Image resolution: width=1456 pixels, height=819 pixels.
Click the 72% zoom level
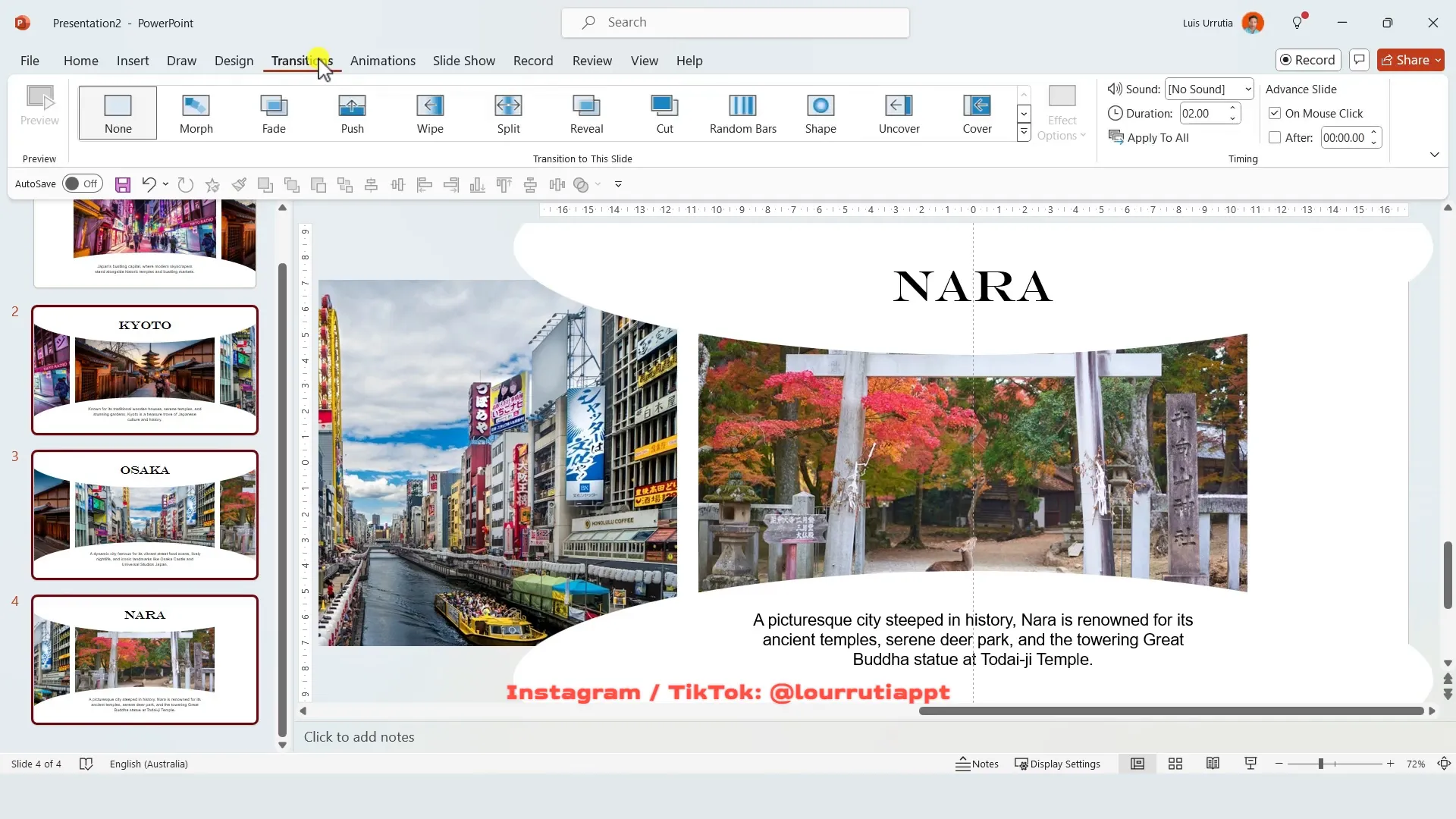tap(1415, 764)
